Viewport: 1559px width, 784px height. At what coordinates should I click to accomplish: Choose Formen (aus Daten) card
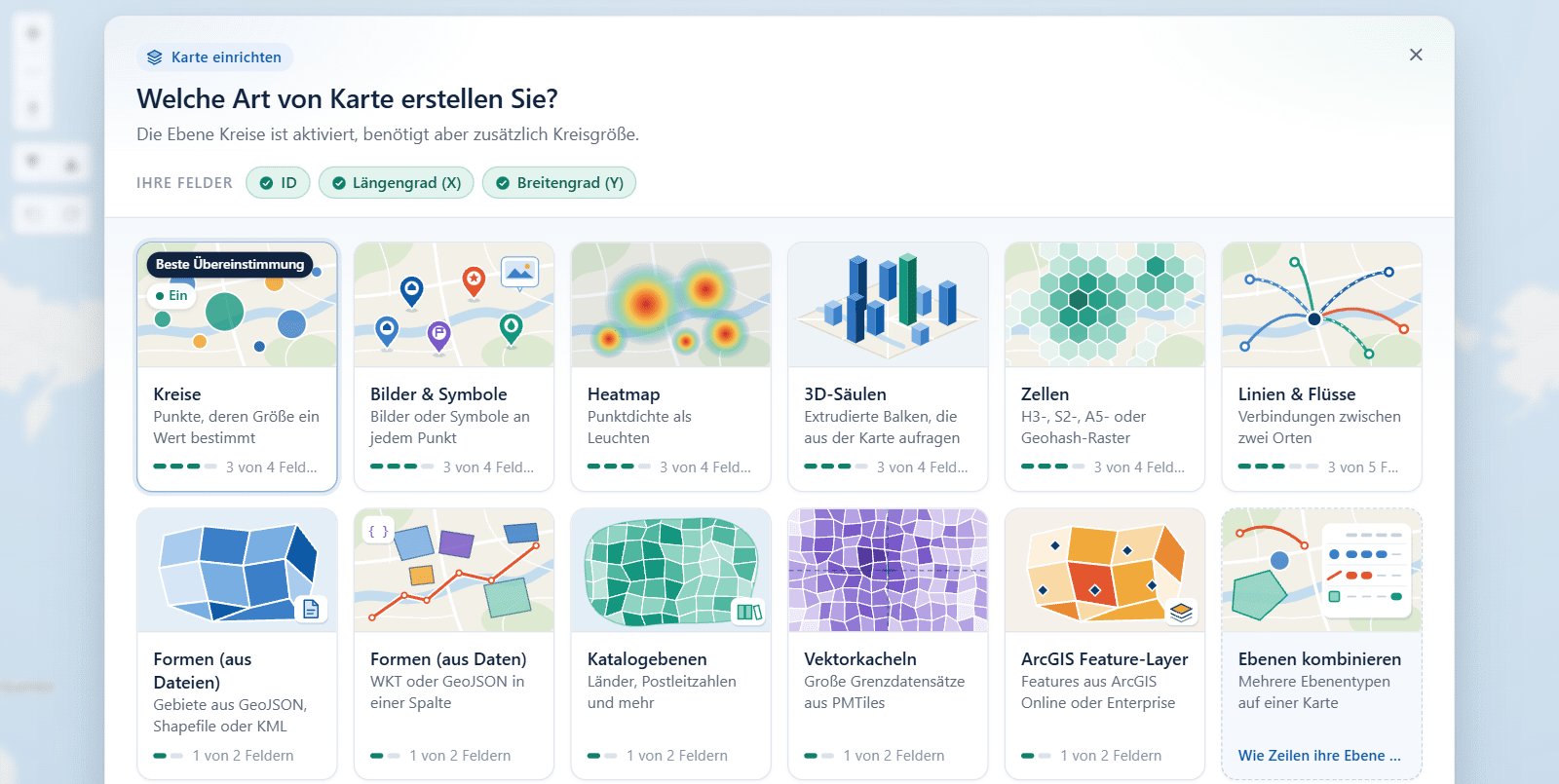click(x=454, y=644)
